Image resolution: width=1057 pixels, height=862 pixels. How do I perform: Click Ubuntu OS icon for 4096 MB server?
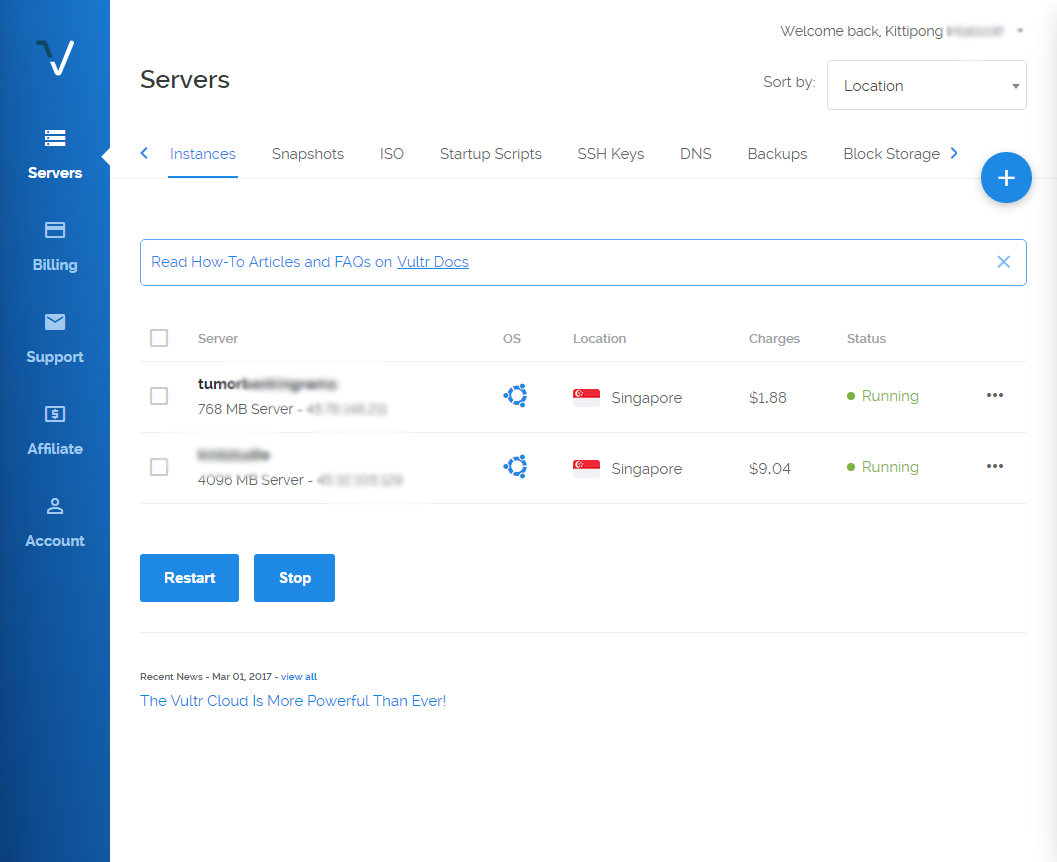click(x=516, y=466)
